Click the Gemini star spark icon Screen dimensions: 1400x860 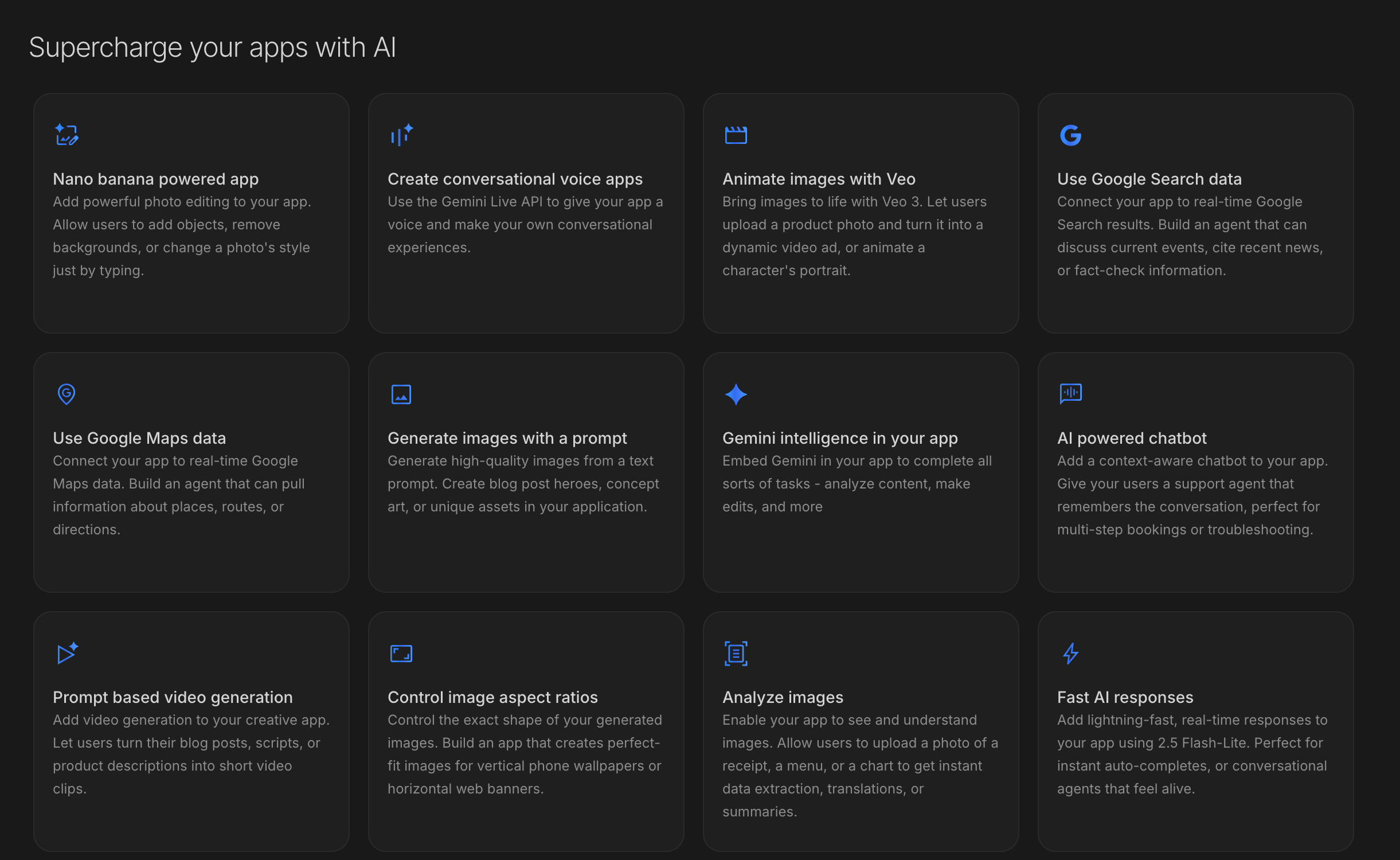(736, 394)
